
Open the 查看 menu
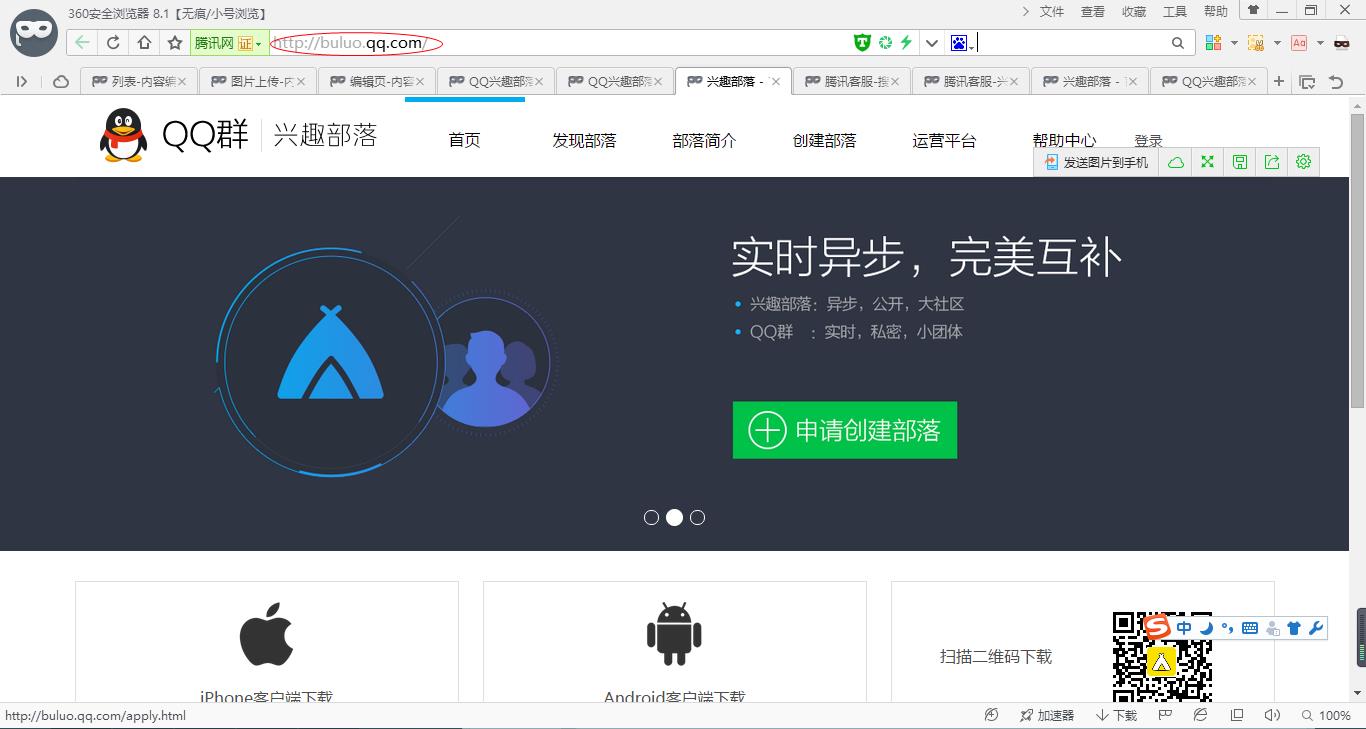tap(1093, 12)
